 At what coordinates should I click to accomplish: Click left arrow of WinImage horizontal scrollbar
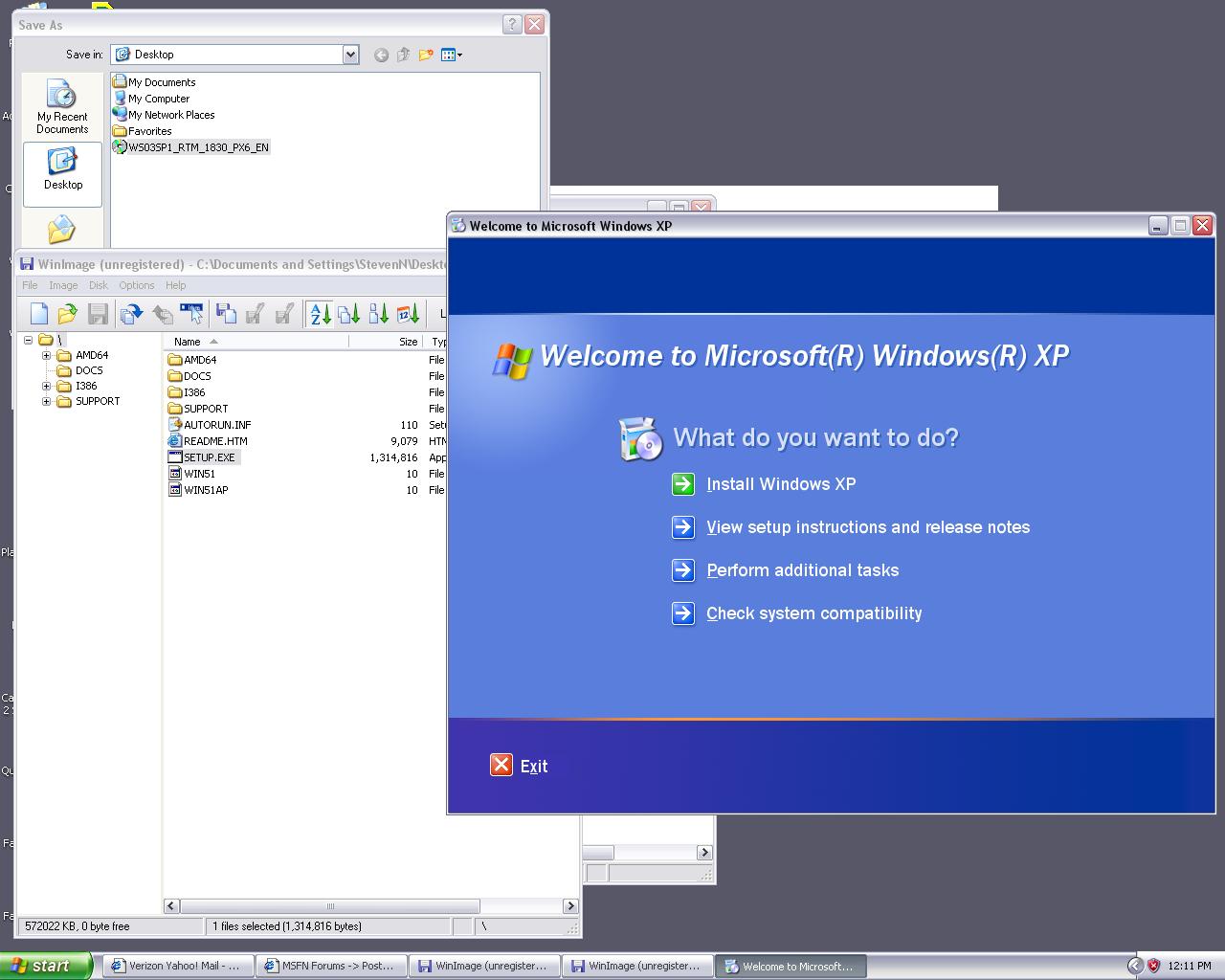pos(171,905)
